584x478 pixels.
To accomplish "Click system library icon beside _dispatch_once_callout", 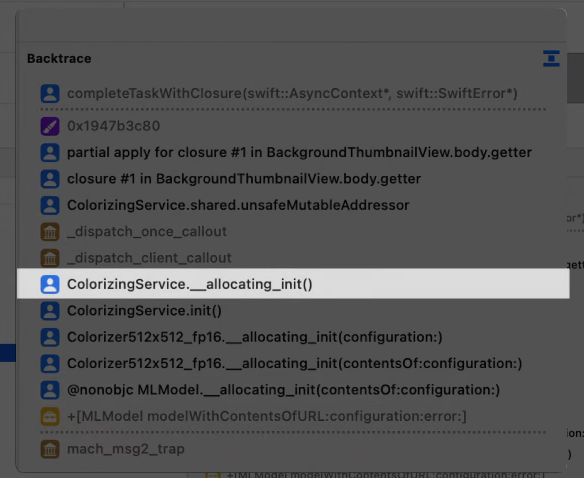I will [x=50, y=232].
